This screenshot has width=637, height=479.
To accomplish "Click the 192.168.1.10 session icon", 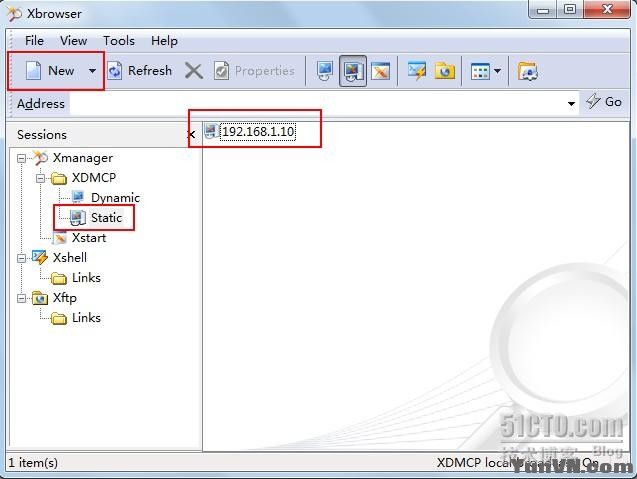I will click(211, 131).
